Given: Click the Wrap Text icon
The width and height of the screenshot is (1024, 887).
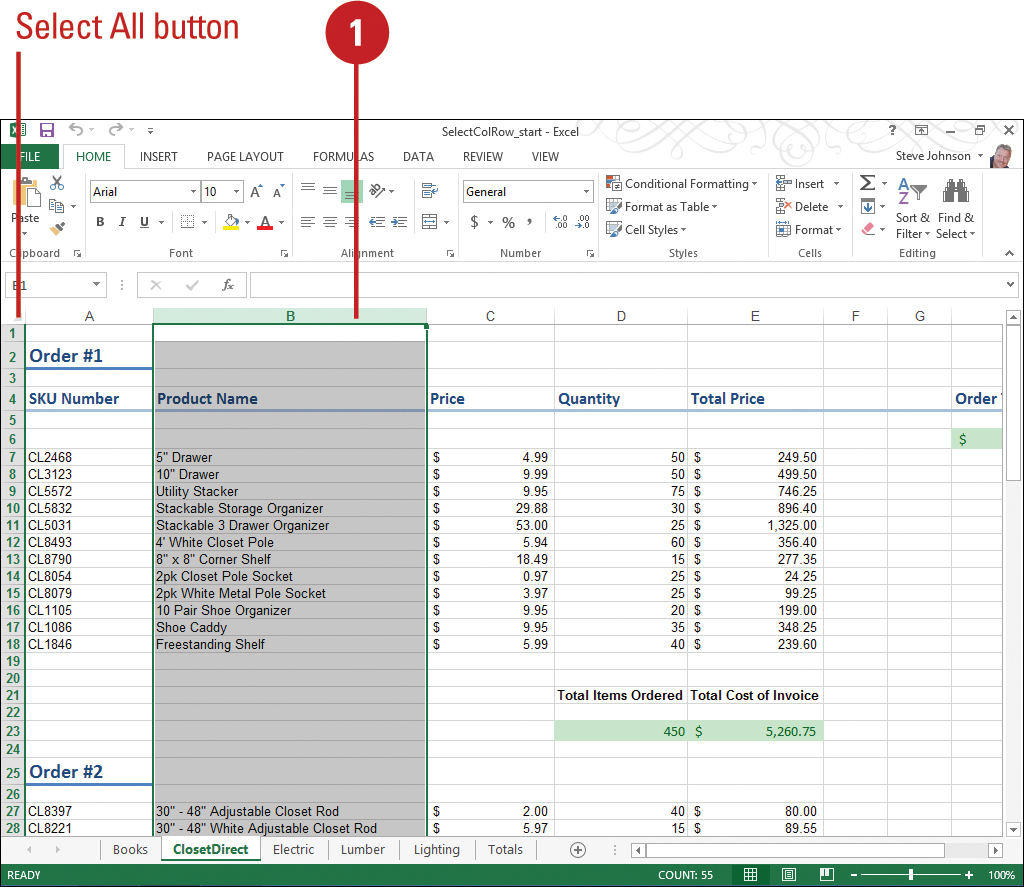Looking at the screenshot, I should pos(430,191).
